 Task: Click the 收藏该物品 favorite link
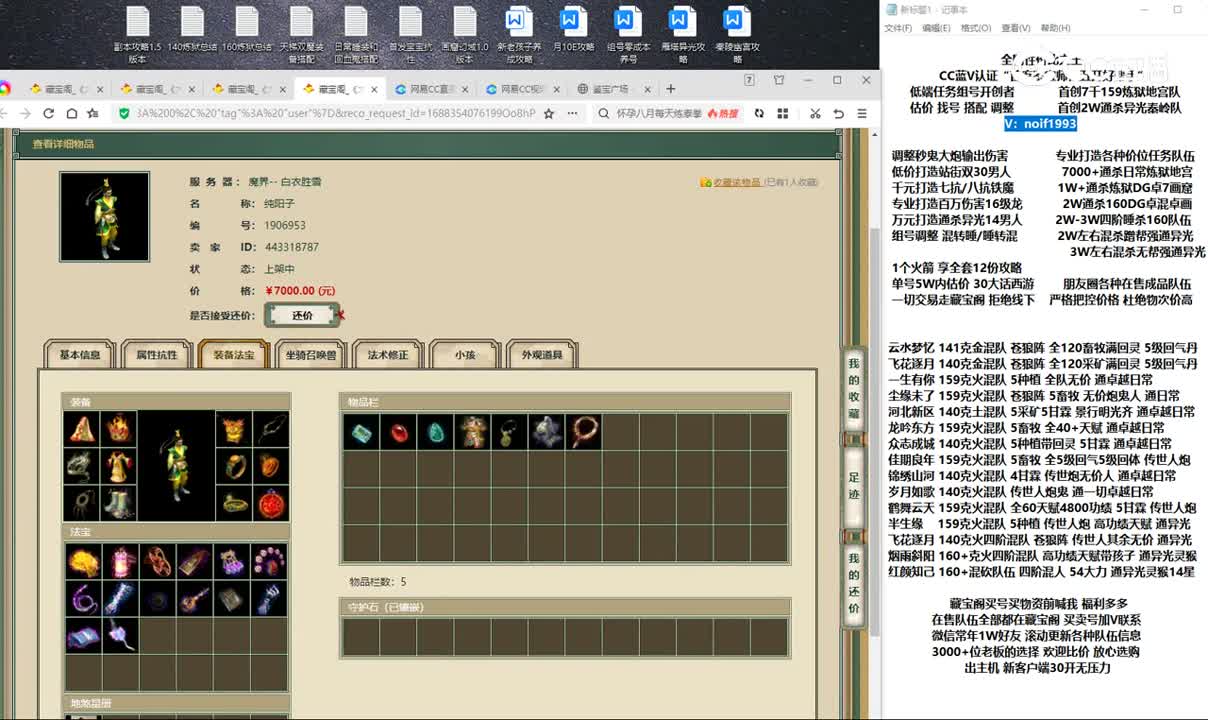coord(737,183)
